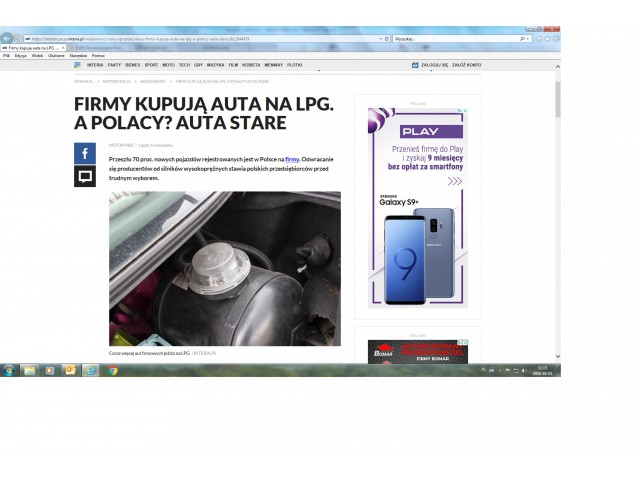Open Windows Start menu orb
640x480 pixels.
8,370
